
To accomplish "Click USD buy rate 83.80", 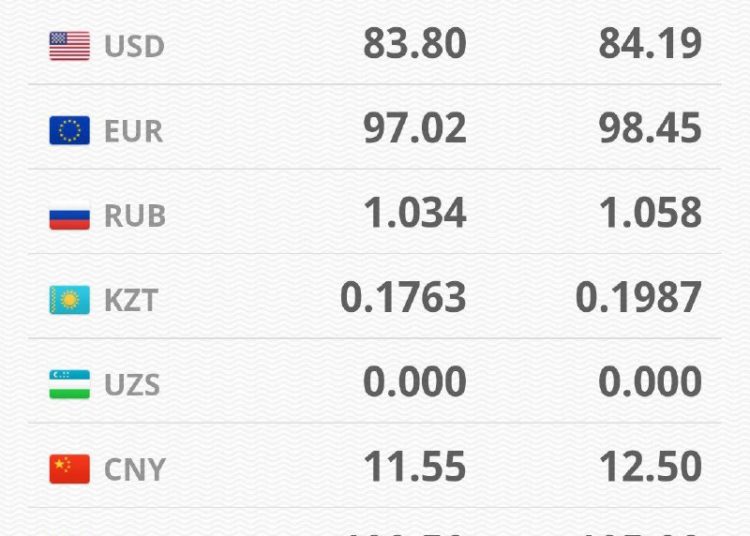I will point(414,44).
